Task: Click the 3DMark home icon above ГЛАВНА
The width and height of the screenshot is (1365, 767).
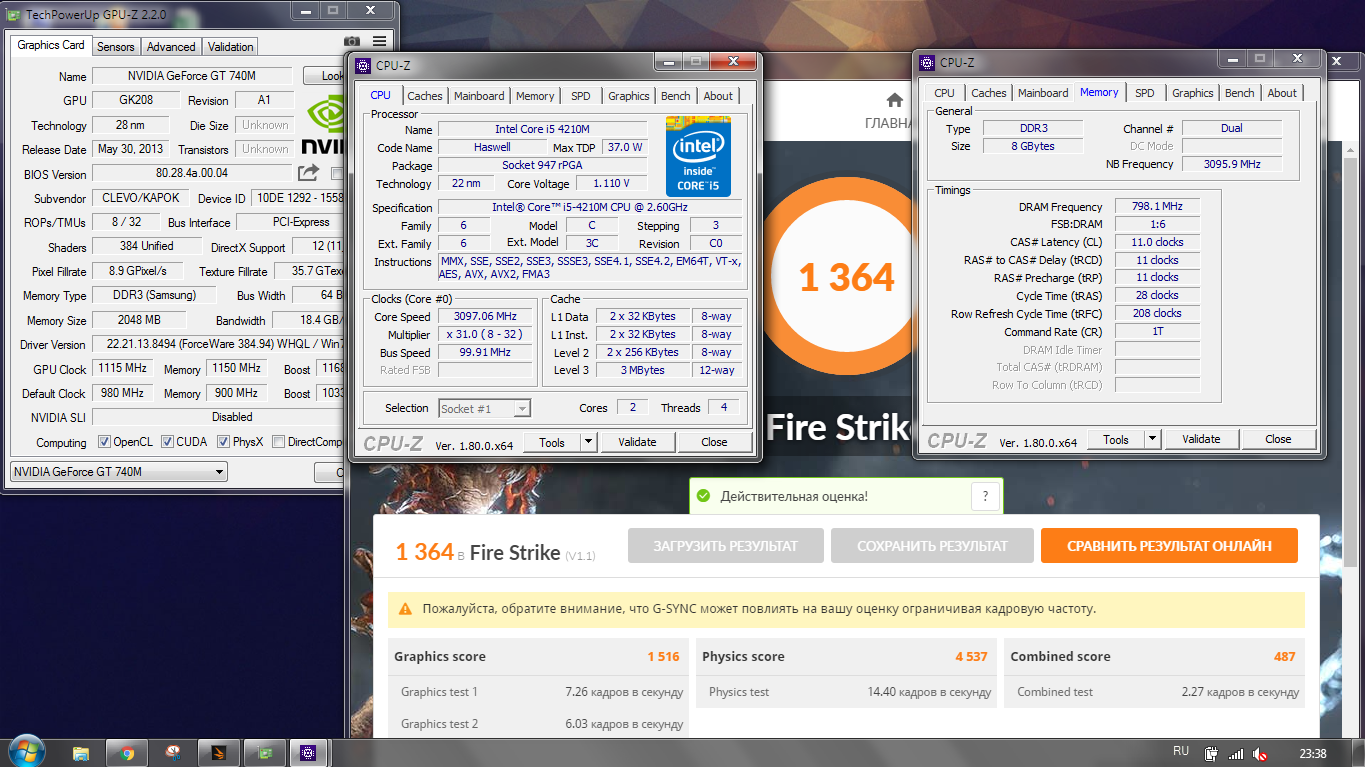Action: [895, 100]
